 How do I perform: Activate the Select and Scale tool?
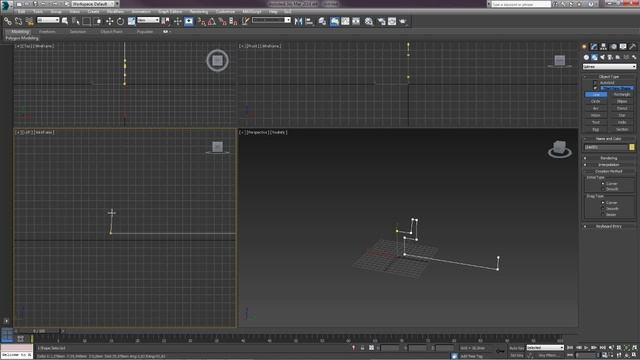click(131, 21)
